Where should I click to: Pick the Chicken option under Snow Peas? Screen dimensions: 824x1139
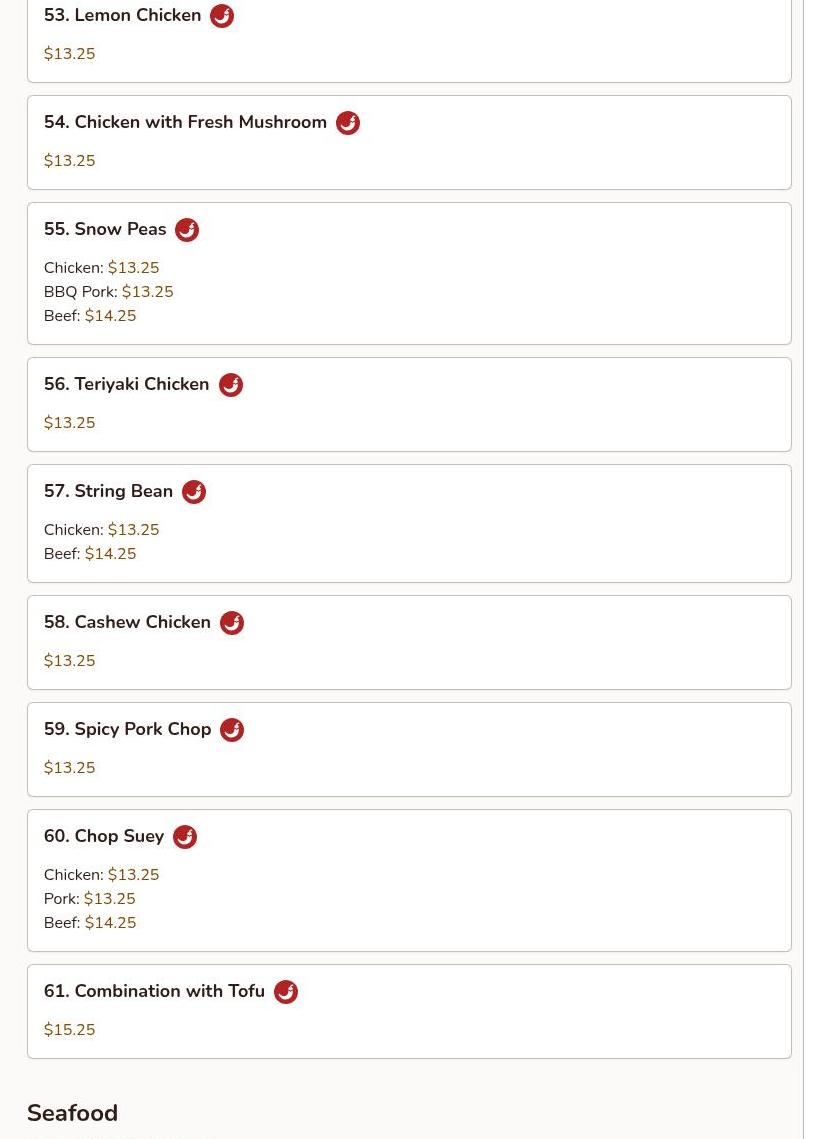(102, 268)
